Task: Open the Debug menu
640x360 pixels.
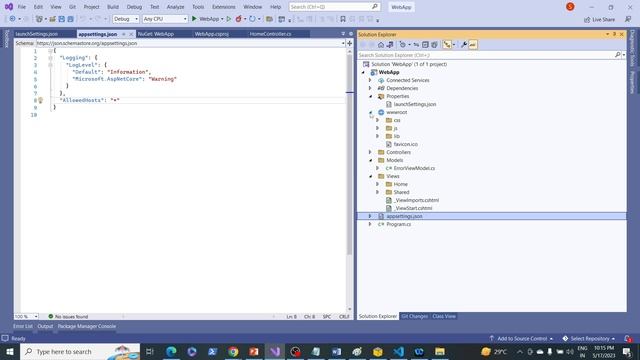Action: pyautogui.click(x=134, y=7)
